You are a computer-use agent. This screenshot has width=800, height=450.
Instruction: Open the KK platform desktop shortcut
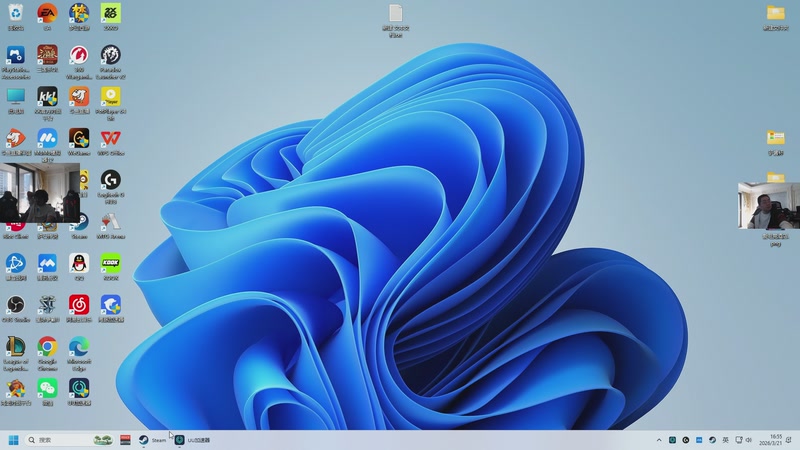coord(47,104)
